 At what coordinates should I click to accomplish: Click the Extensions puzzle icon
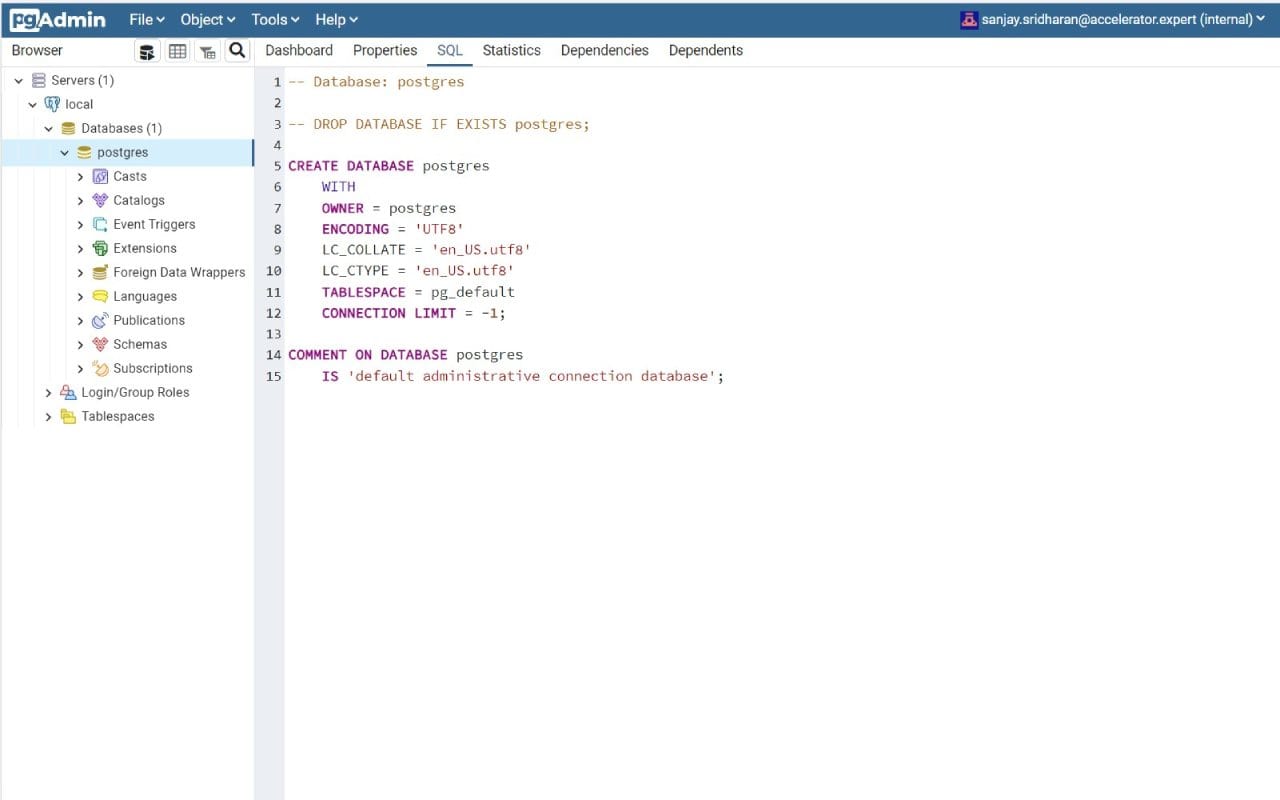98,248
